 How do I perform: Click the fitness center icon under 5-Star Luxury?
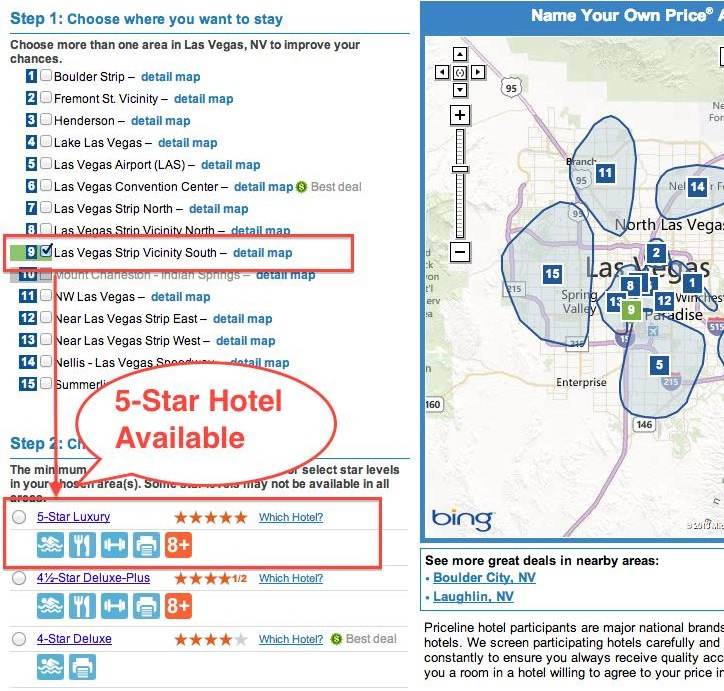click(x=114, y=545)
